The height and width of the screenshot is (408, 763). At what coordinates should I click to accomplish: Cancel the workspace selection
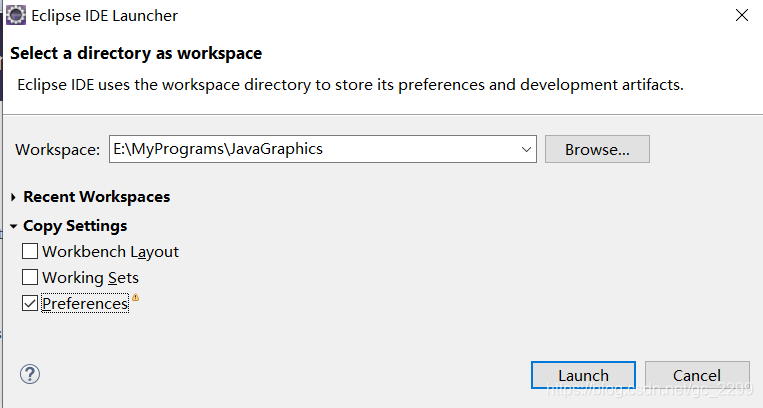(697, 375)
